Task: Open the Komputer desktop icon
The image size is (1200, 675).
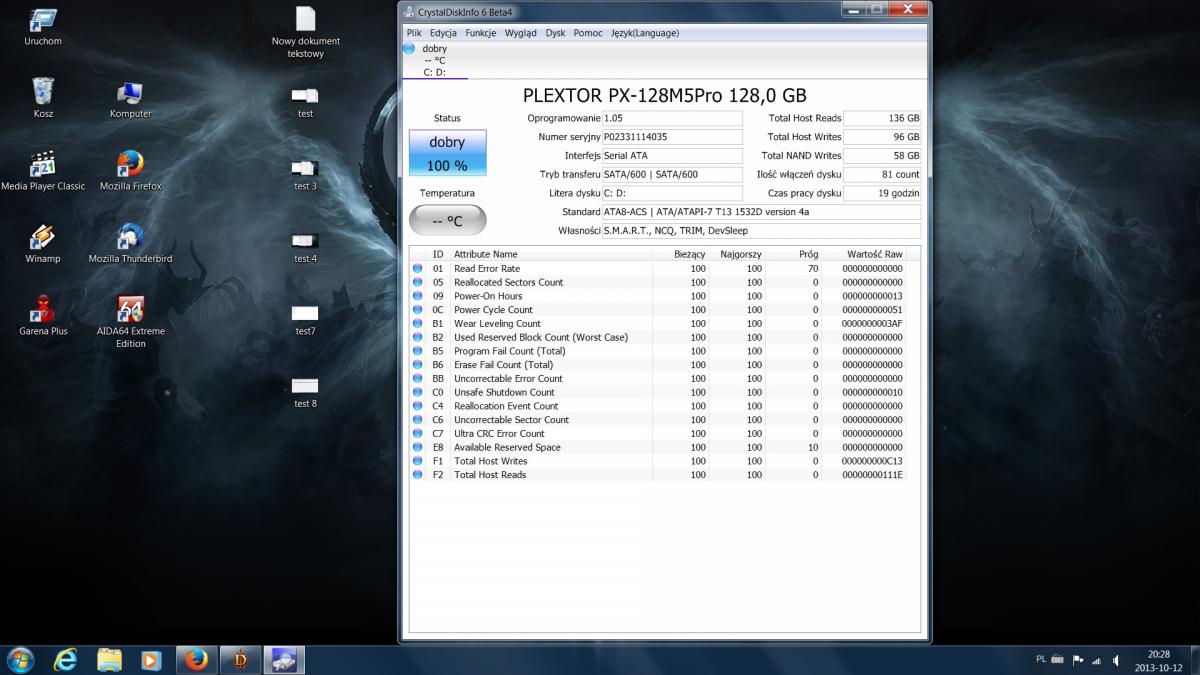Action: pos(130,99)
